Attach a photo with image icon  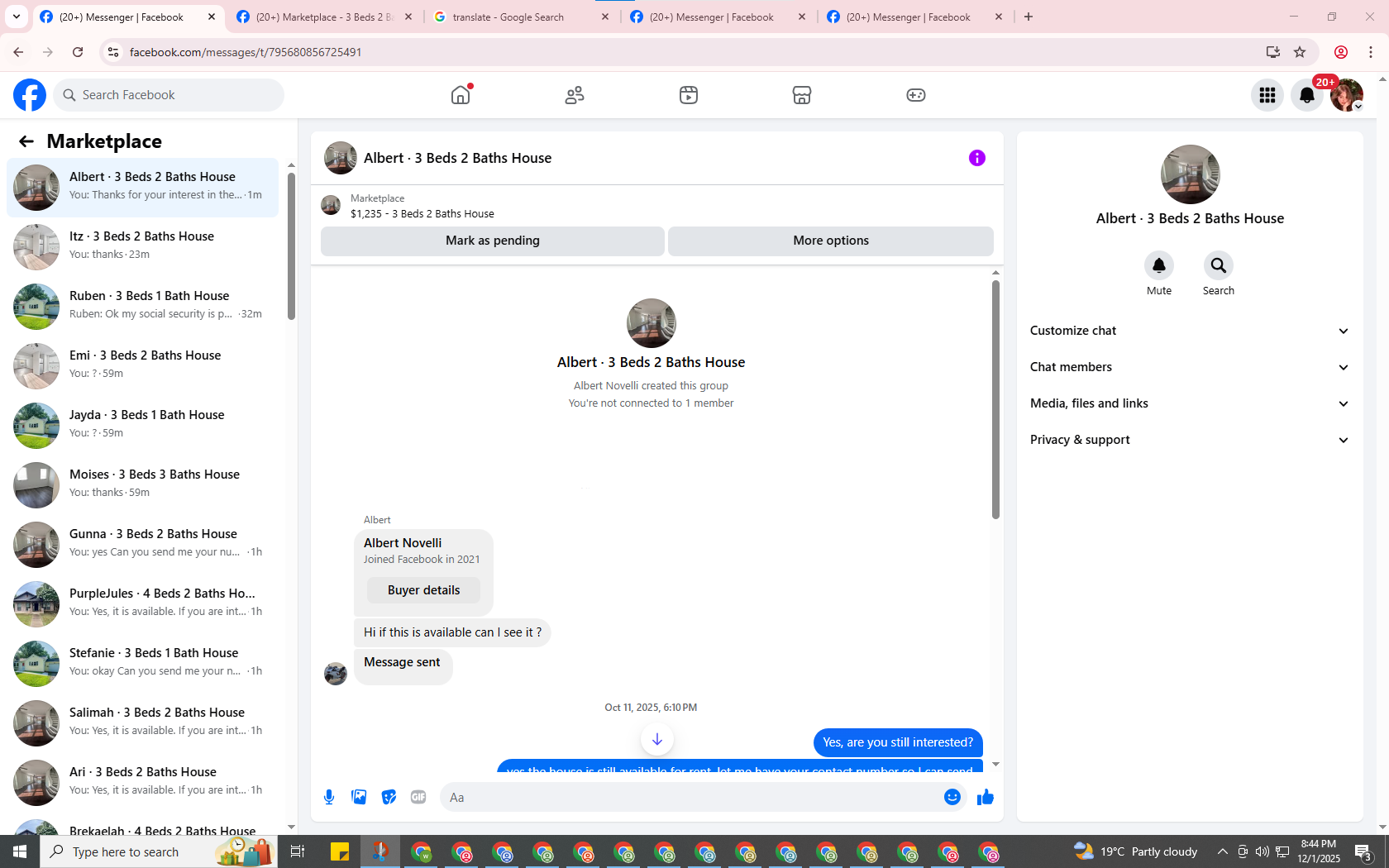(359, 797)
